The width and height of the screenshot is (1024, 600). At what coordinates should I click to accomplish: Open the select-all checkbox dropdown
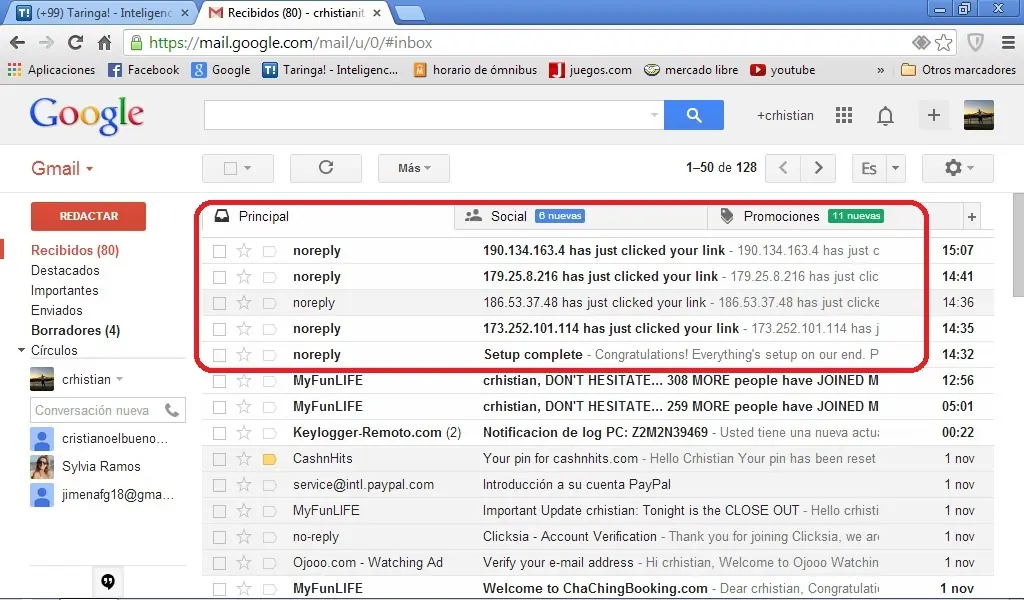pyautogui.click(x=248, y=168)
